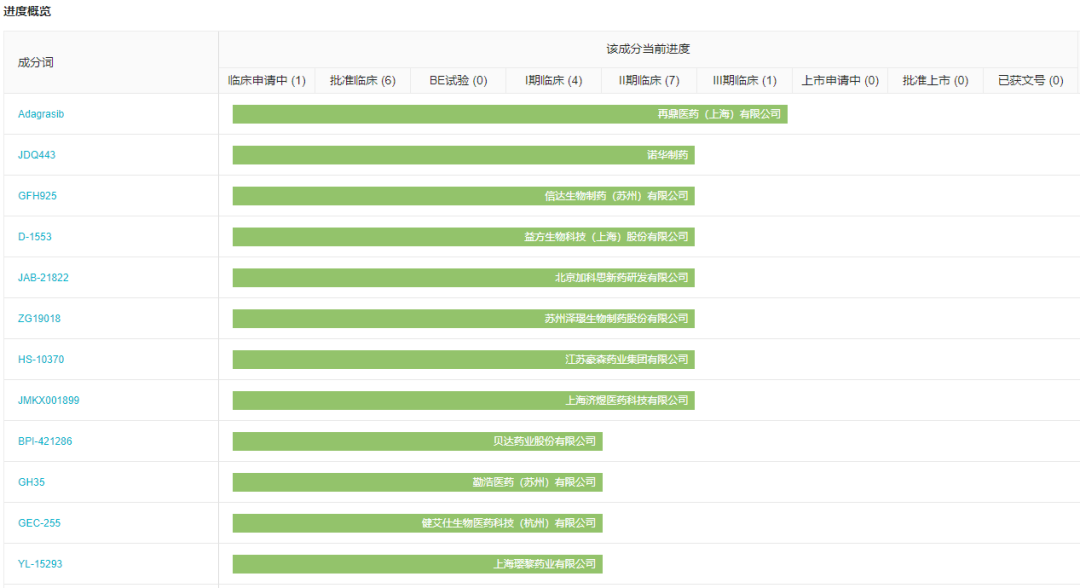The width and height of the screenshot is (1080, 588).
Task: Select the 上海璎黎药业有限公司 progress bar
Action: [417, 564]
